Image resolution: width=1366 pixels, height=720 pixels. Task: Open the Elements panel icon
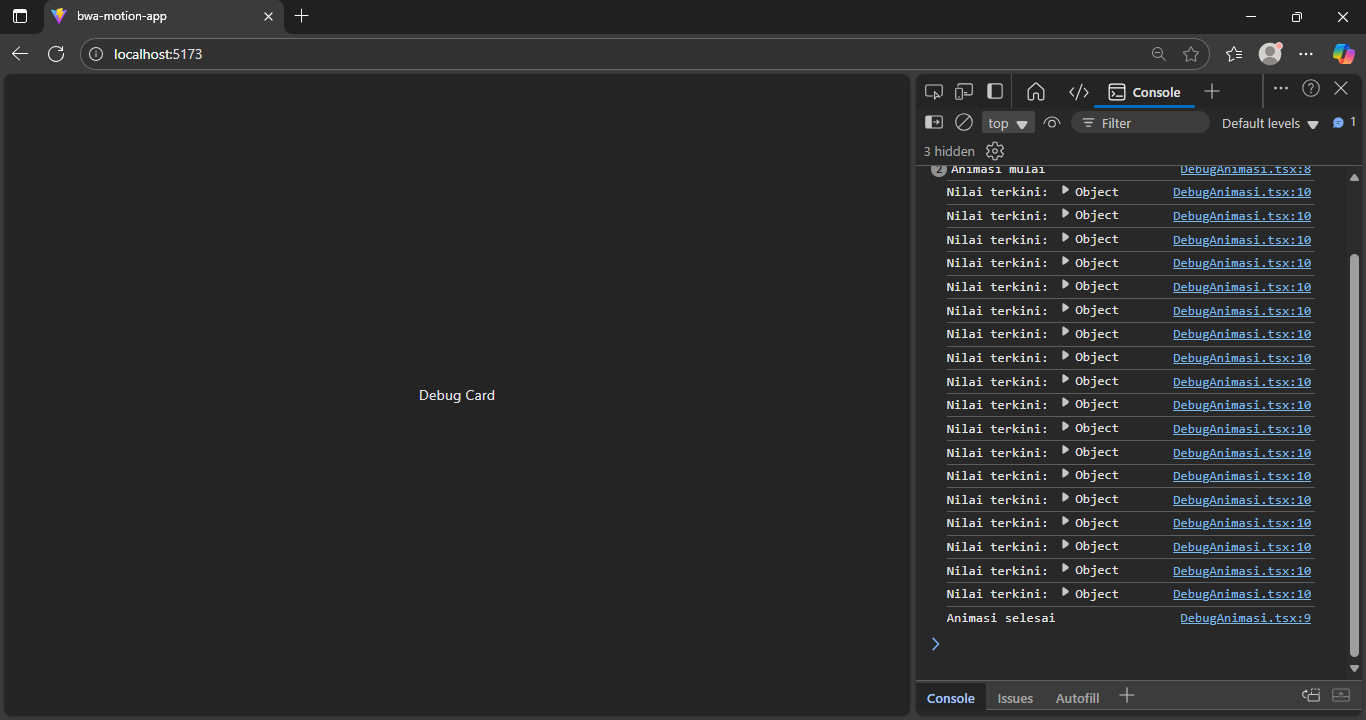pyautogui.click(x=1078, y=91)
